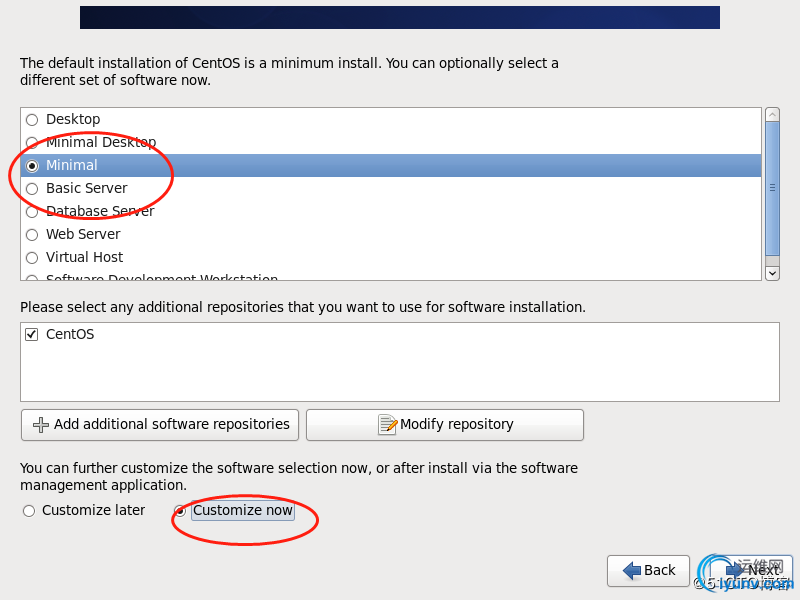Image resolution: width=800 pixels, height=600 pixels.
Task: Click the Modify repository button
Action: coord(445,424)
